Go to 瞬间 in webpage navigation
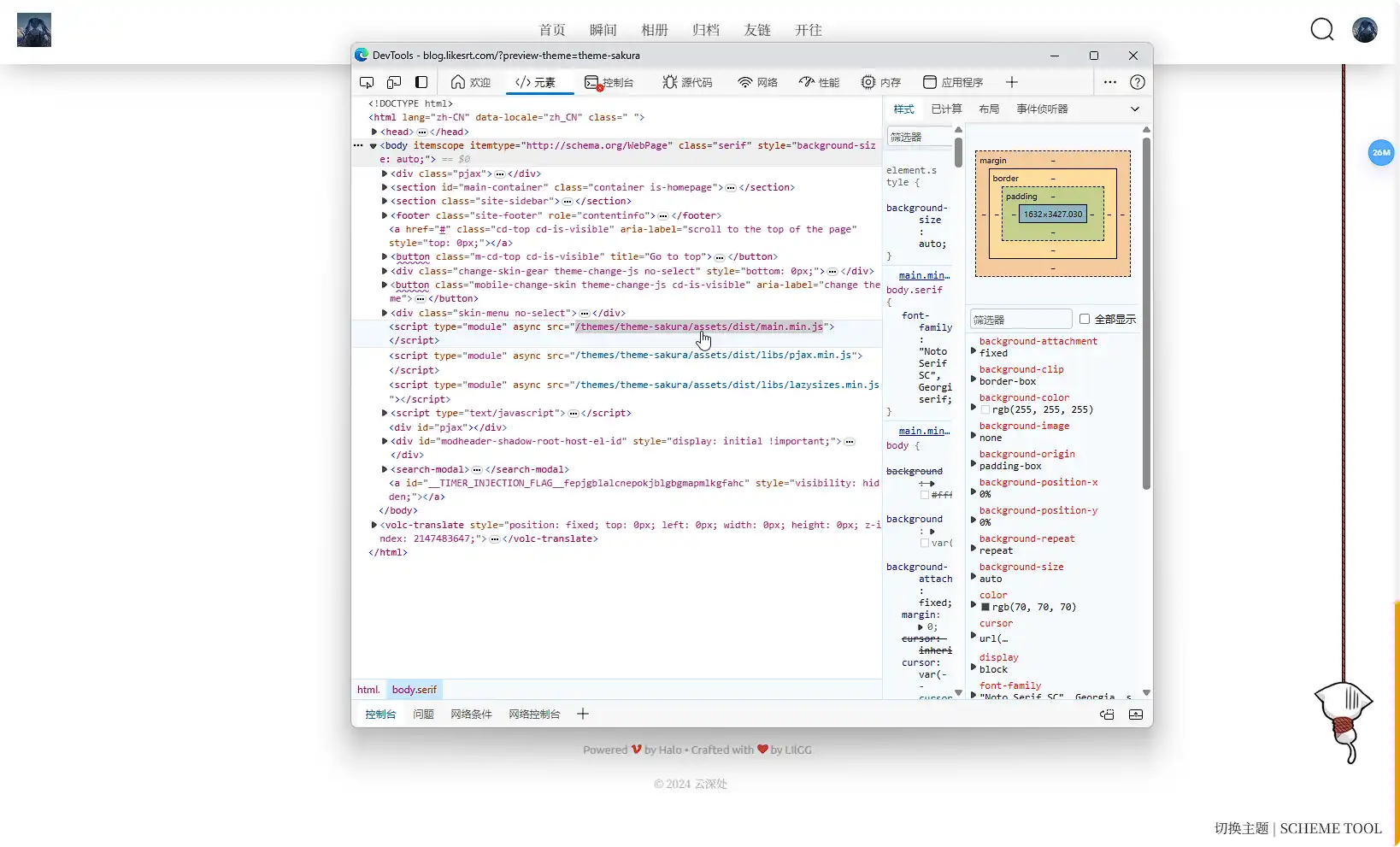This screenshot has width=1400, height=847. pos(603,30)
